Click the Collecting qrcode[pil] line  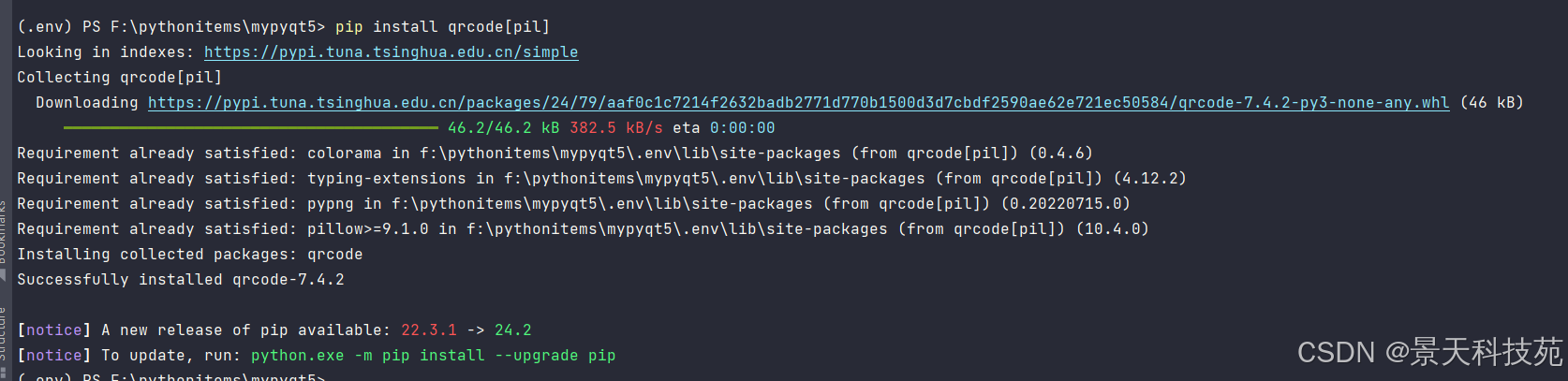(x=119, y=78)
